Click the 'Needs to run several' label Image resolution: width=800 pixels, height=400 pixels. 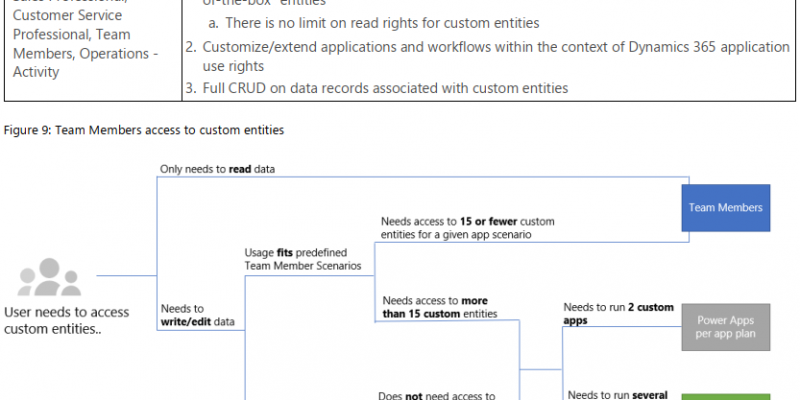(618, 395)
